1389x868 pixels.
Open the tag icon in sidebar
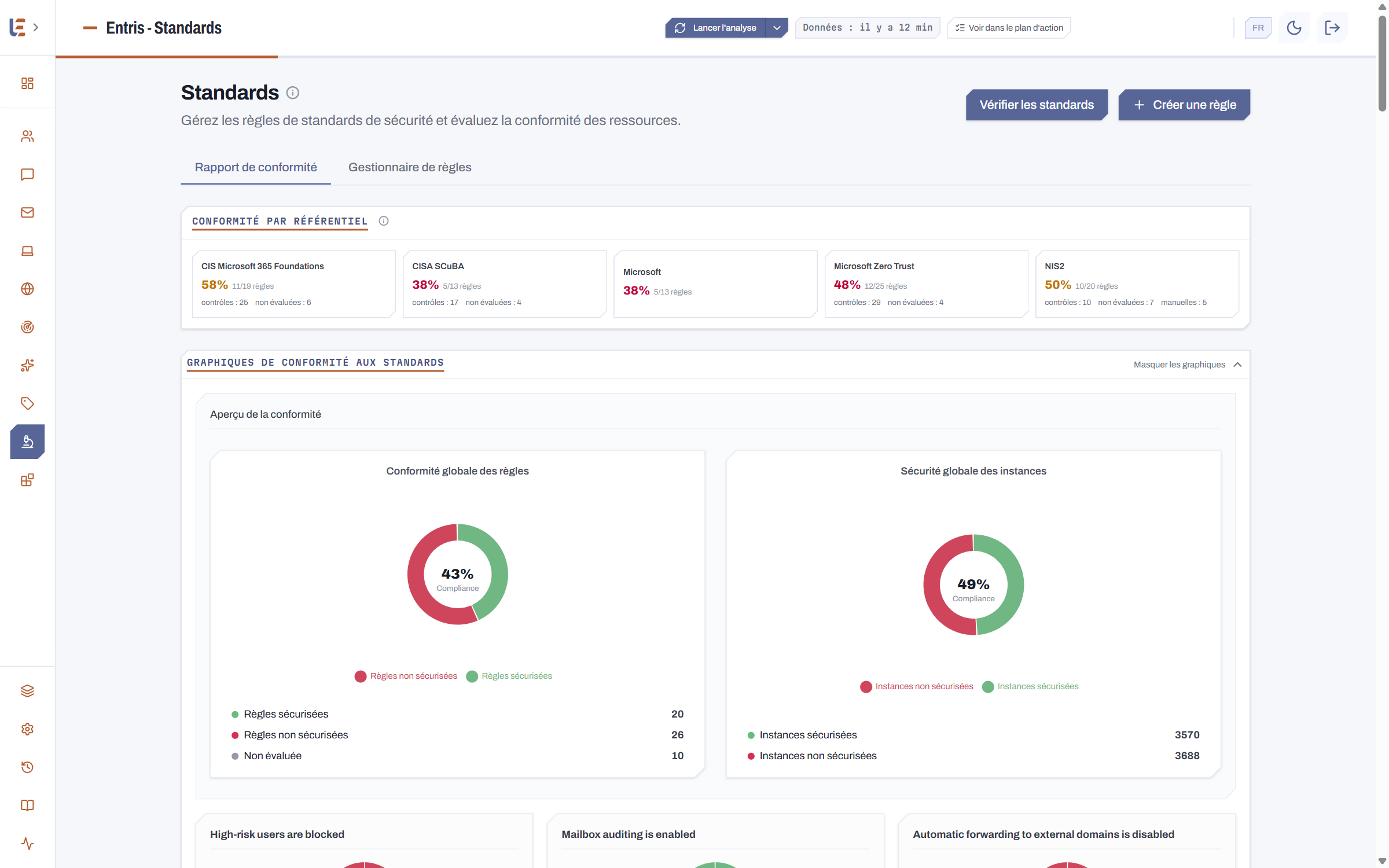click(x=27, y=403)
